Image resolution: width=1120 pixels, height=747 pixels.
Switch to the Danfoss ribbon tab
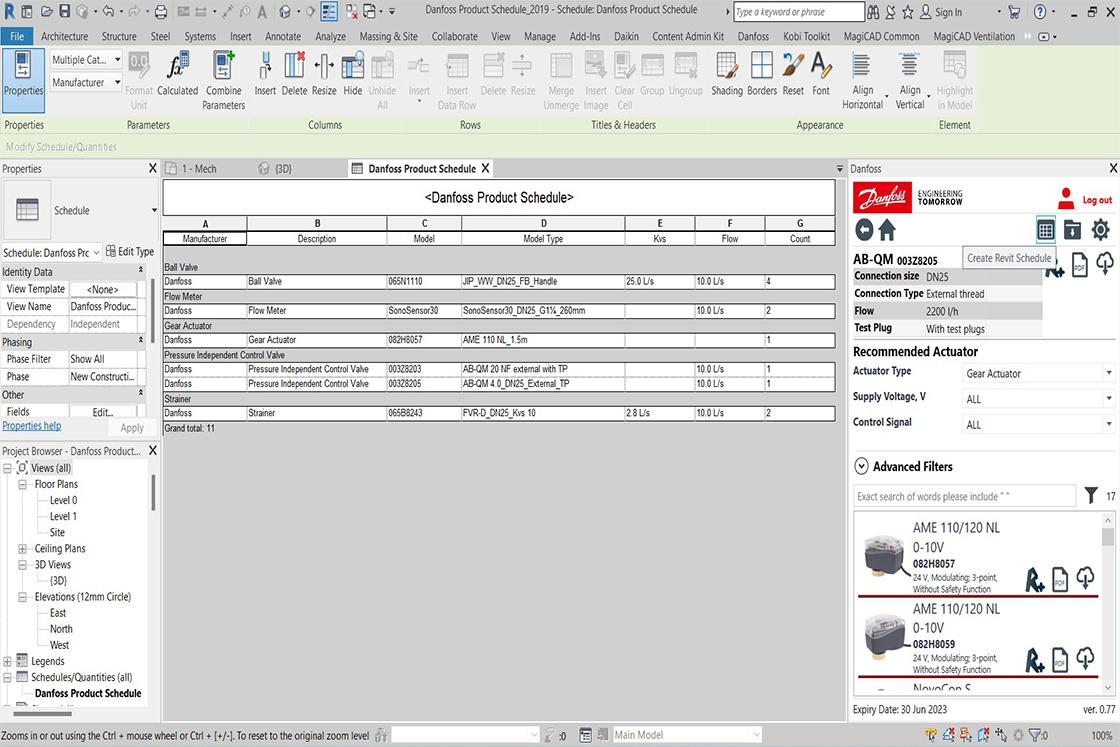pyautogui.click(x=753, y=35)
